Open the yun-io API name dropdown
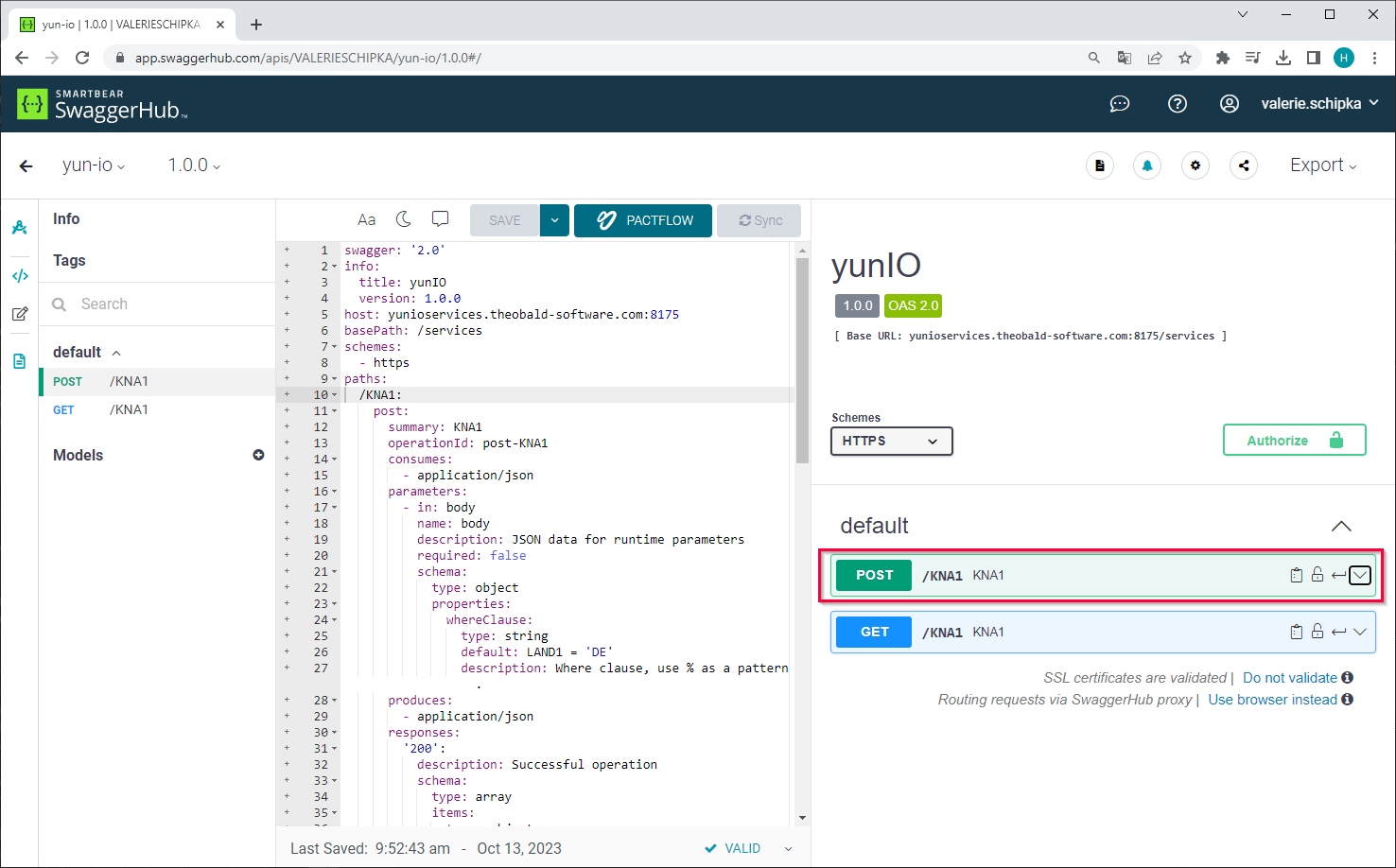 [94, 165]
